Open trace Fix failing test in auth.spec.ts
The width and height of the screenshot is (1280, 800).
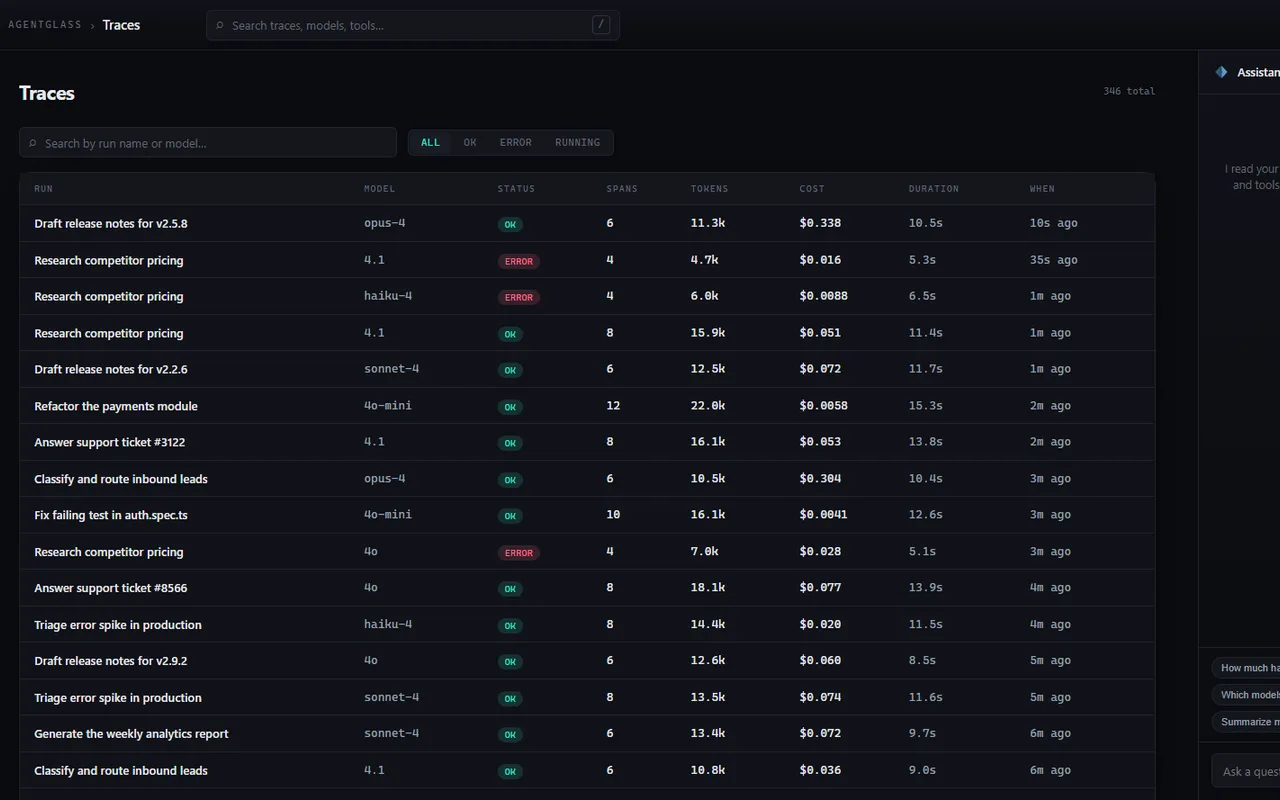coord(587,515)
